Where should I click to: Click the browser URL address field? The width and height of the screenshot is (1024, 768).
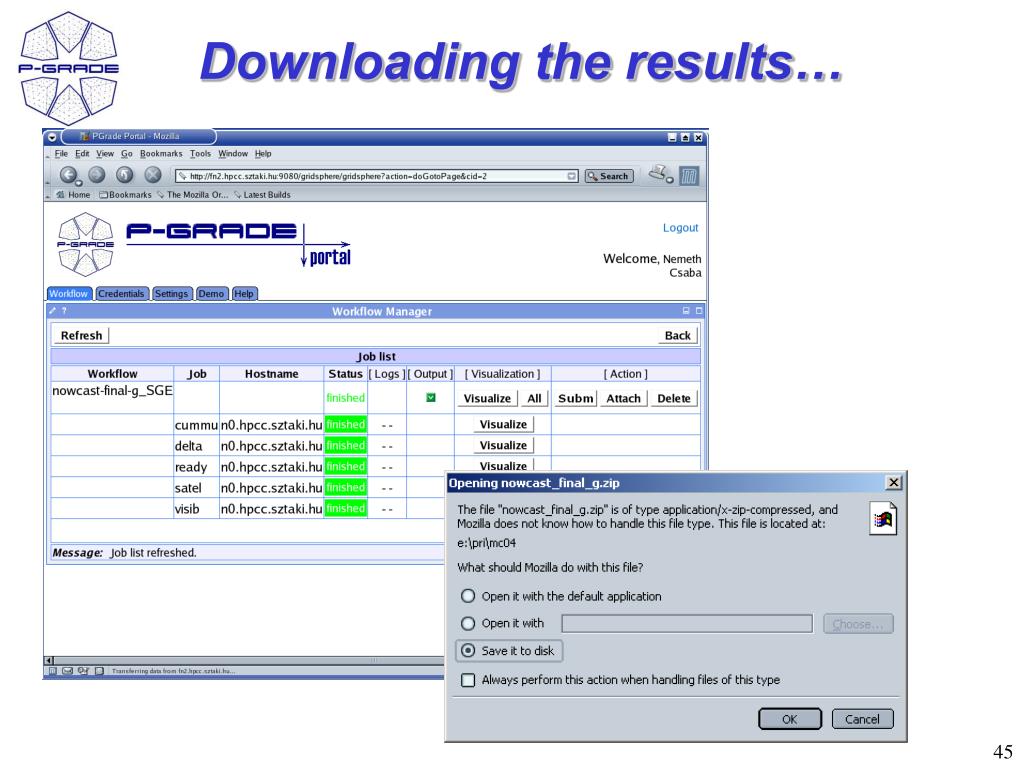(377, 176)
